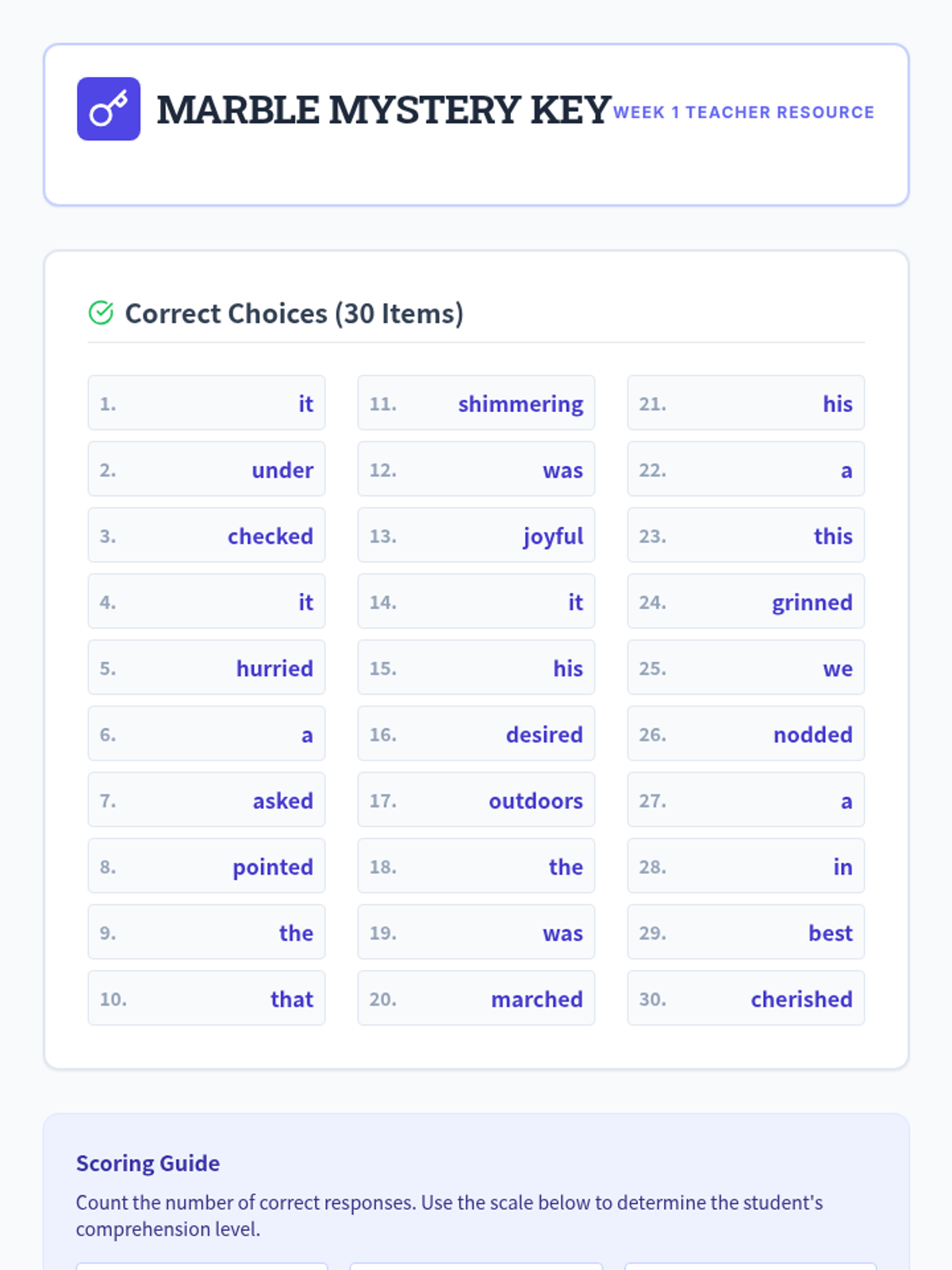
Task: Choose answer item 10 'that'
Action: click(206, 999)
